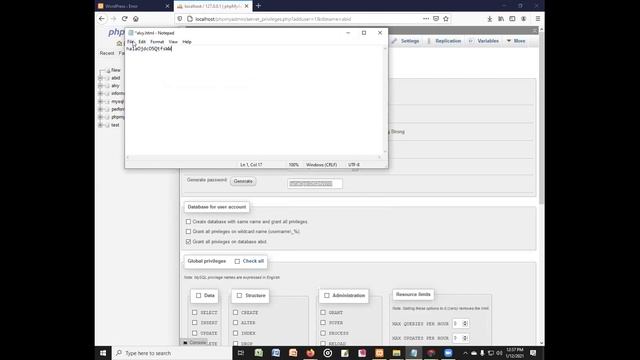Click the Generate password button
The width and height of the screenshot is (640, 360).
pos(243,181)
